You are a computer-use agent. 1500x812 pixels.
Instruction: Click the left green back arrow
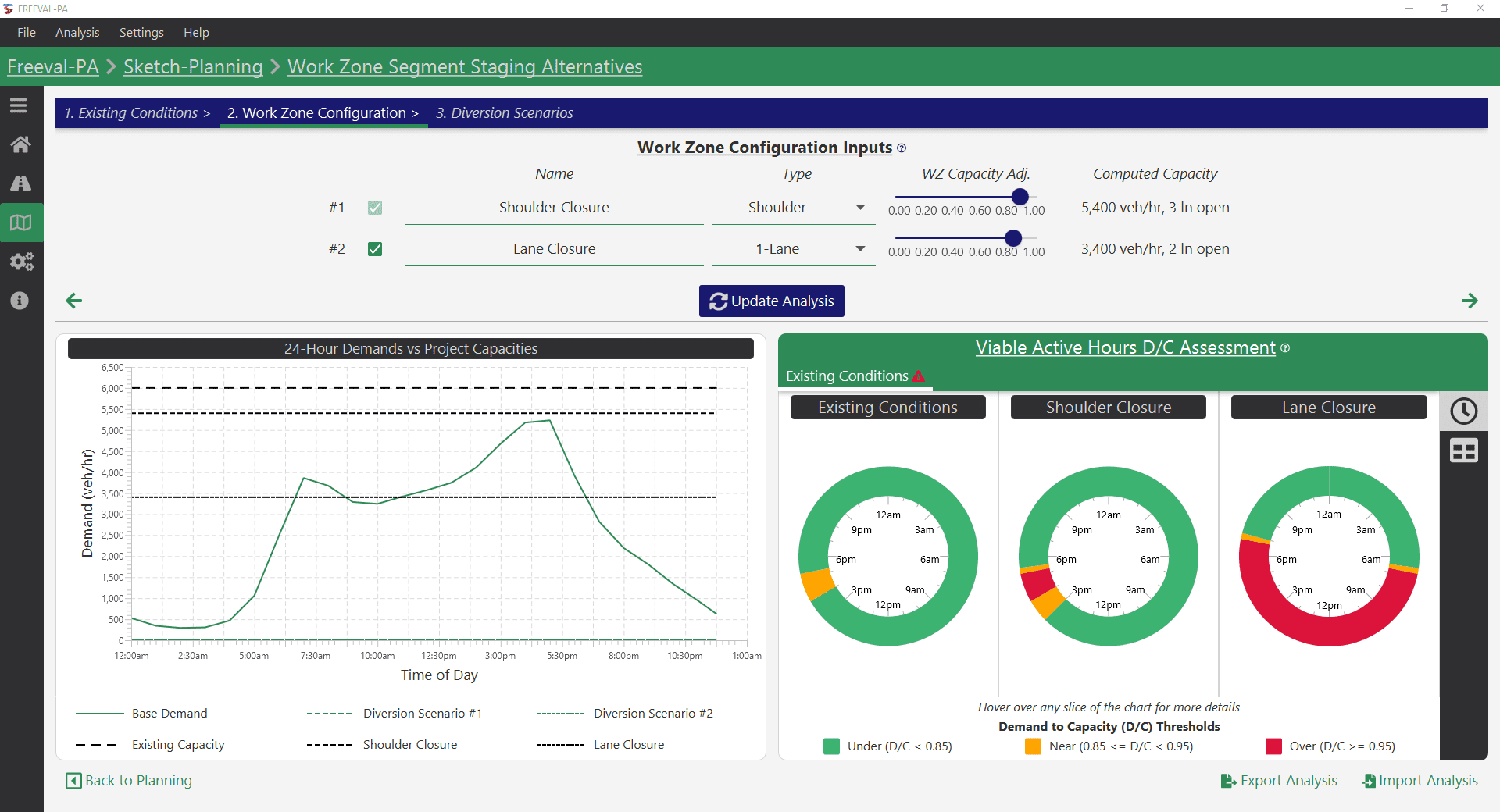point(74,301)
